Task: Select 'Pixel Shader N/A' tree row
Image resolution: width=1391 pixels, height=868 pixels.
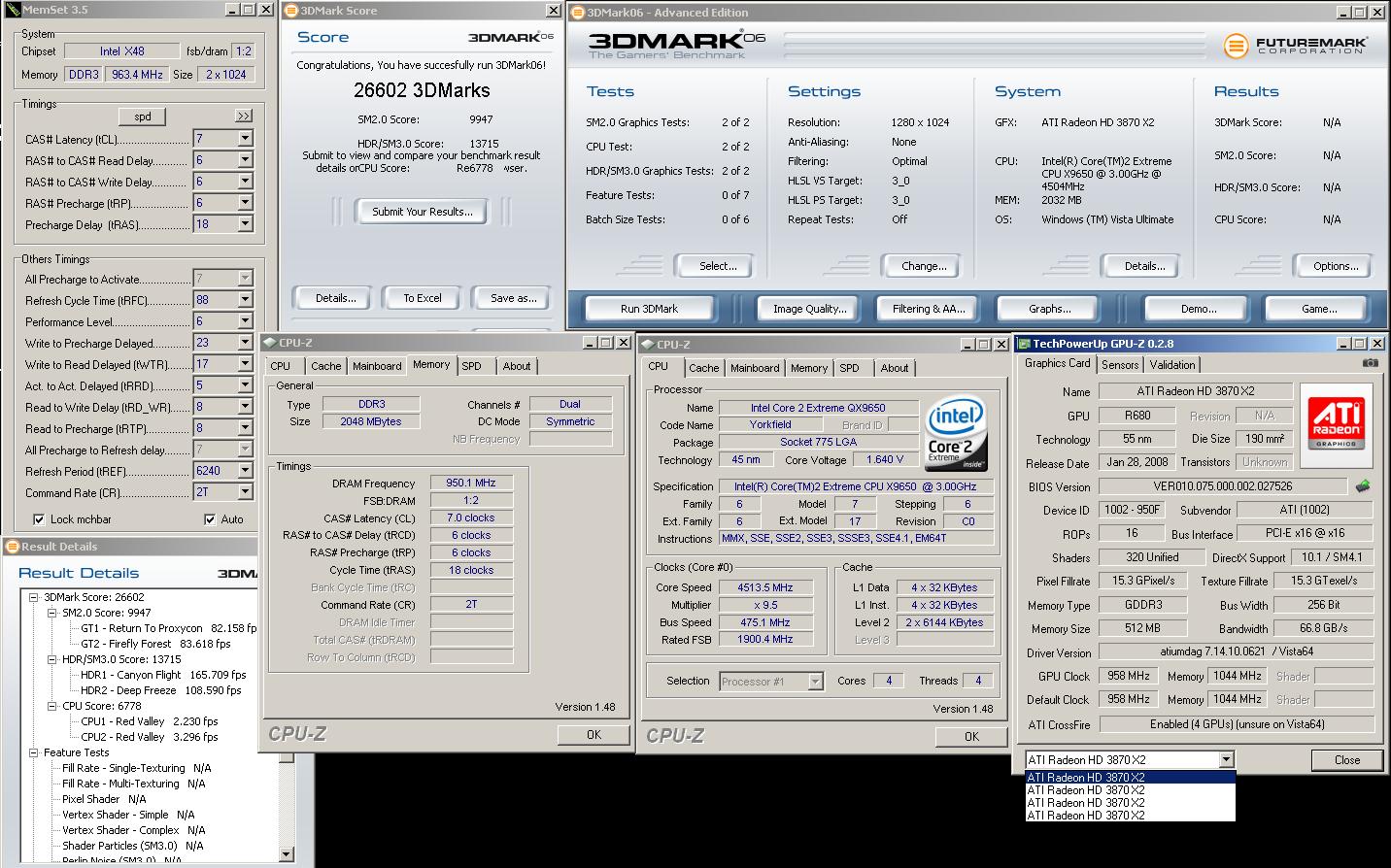Action: coord(104,799)
